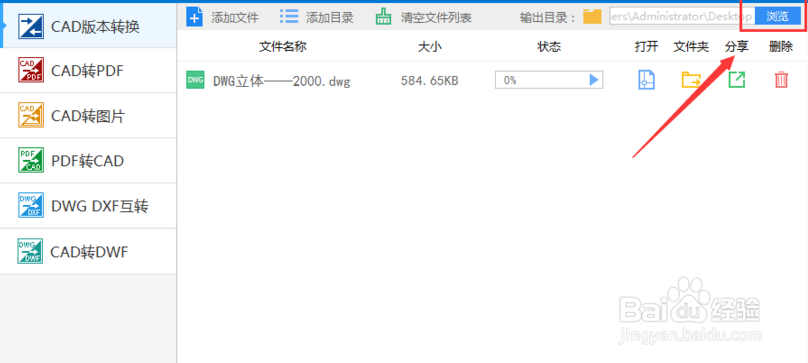Click the list icon for 添加目录
This screenshot has height=363, width=808.
tap(289, 17)
